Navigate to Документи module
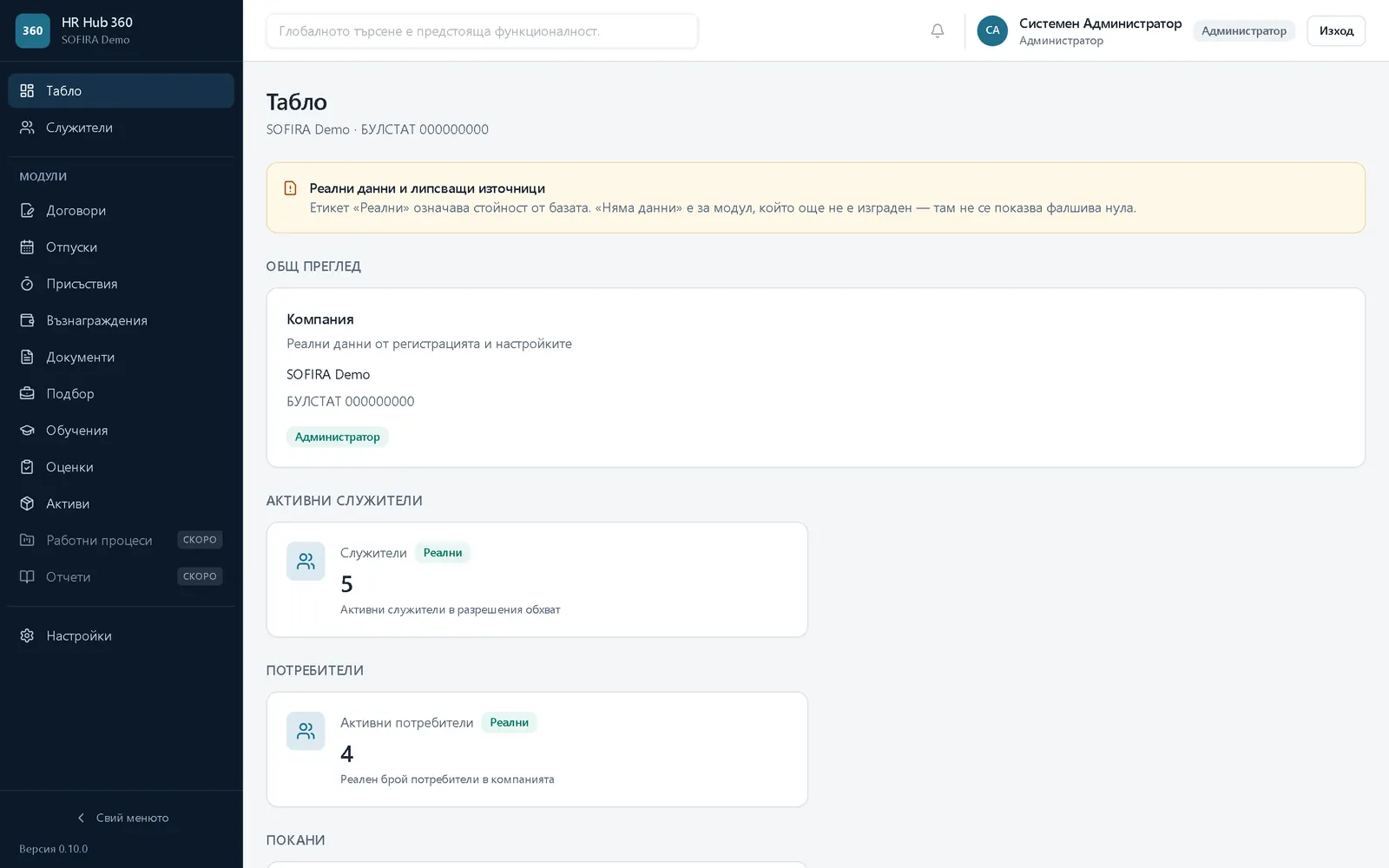The image size is (1389, 868). click(x=121, y=357)
